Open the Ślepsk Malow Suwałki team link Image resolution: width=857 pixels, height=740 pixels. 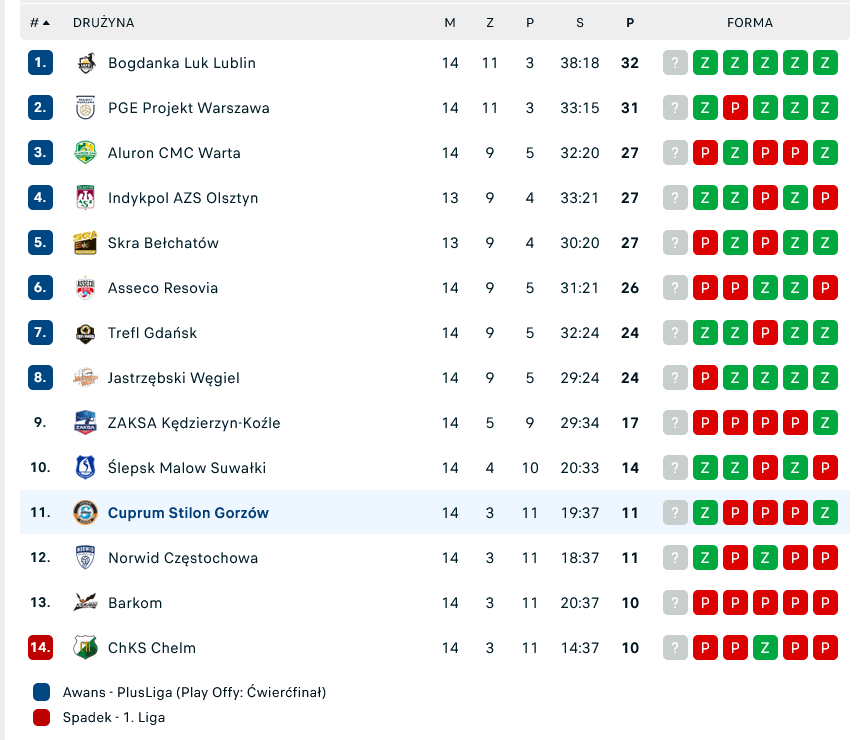click(x=186, y=468)
